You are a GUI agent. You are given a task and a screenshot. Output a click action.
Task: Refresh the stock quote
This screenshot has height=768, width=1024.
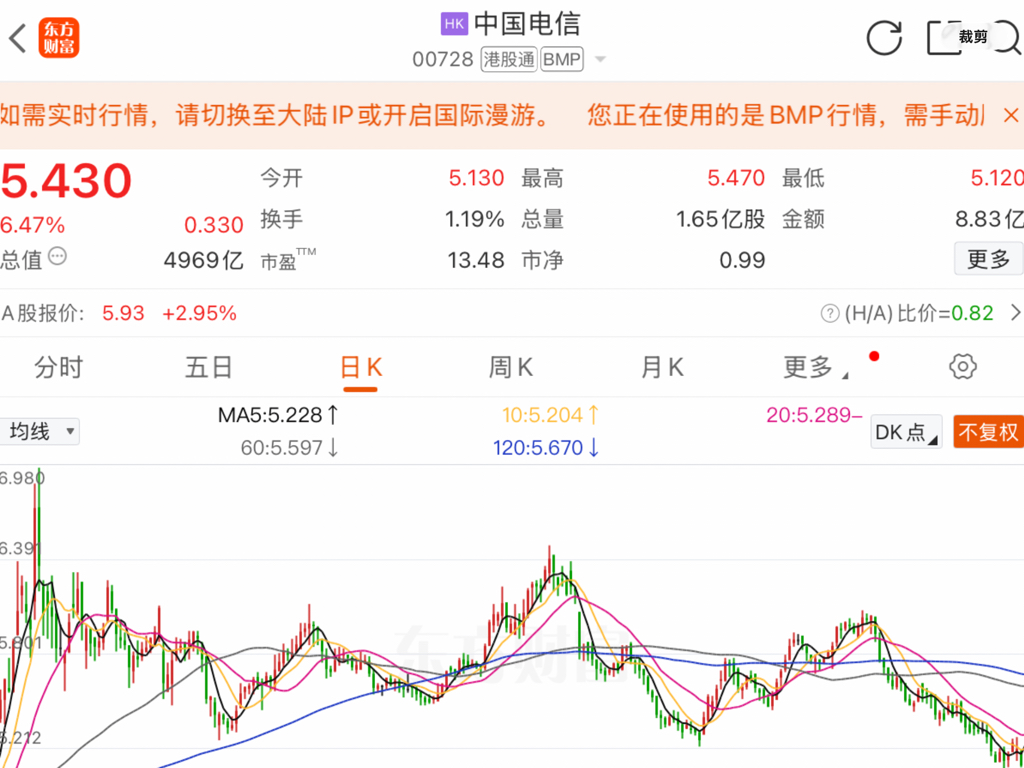tap(884, 38)
